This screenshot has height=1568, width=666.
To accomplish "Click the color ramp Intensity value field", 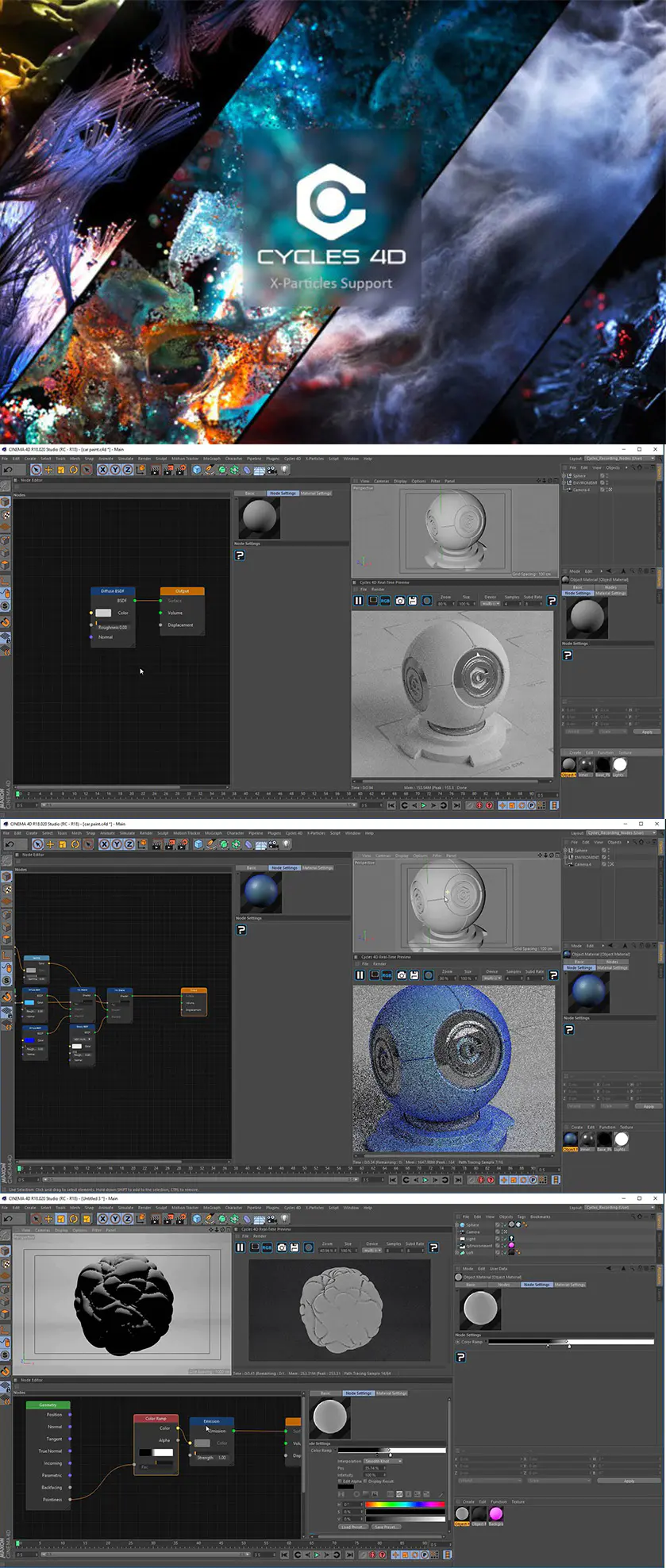I will [x=374, y=1475].
